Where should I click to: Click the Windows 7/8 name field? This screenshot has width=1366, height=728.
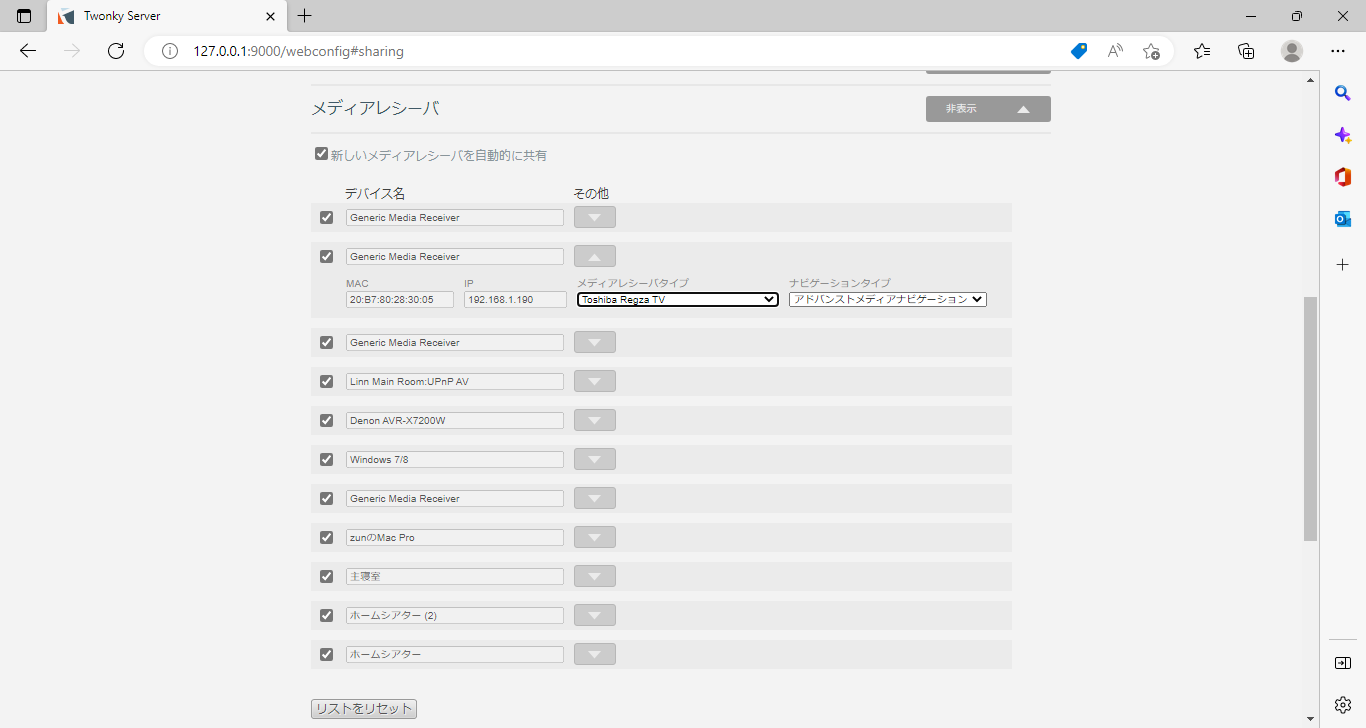455,459
